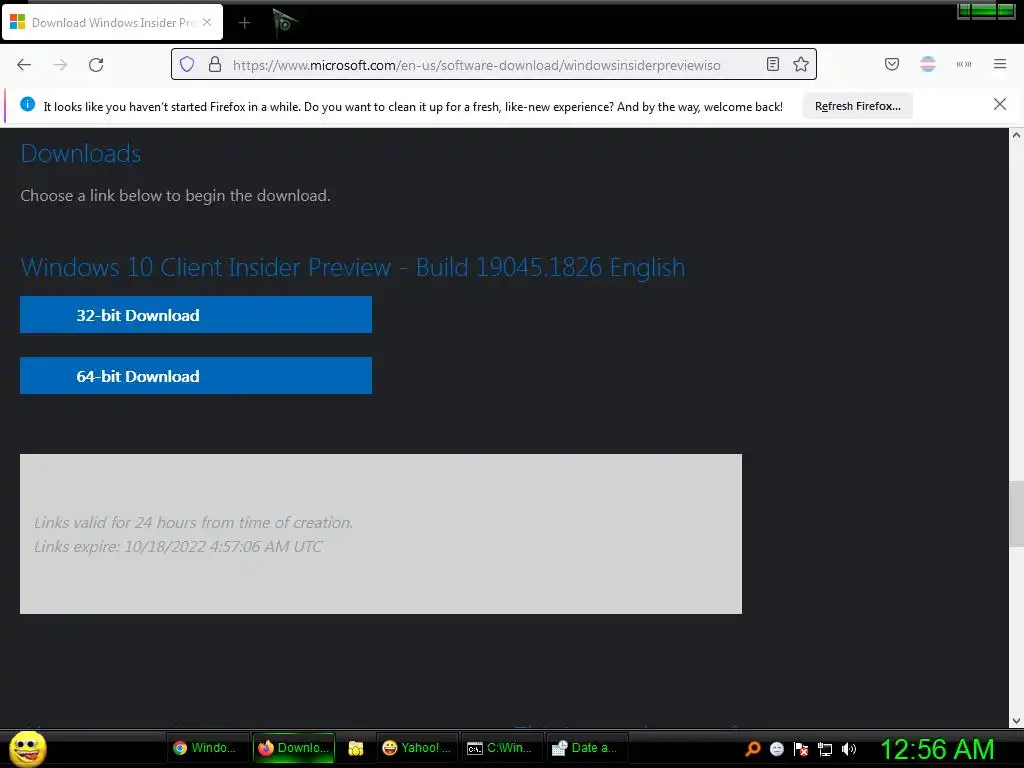Click the Windows 10 Client Insider Preview heading

[353, 267]
